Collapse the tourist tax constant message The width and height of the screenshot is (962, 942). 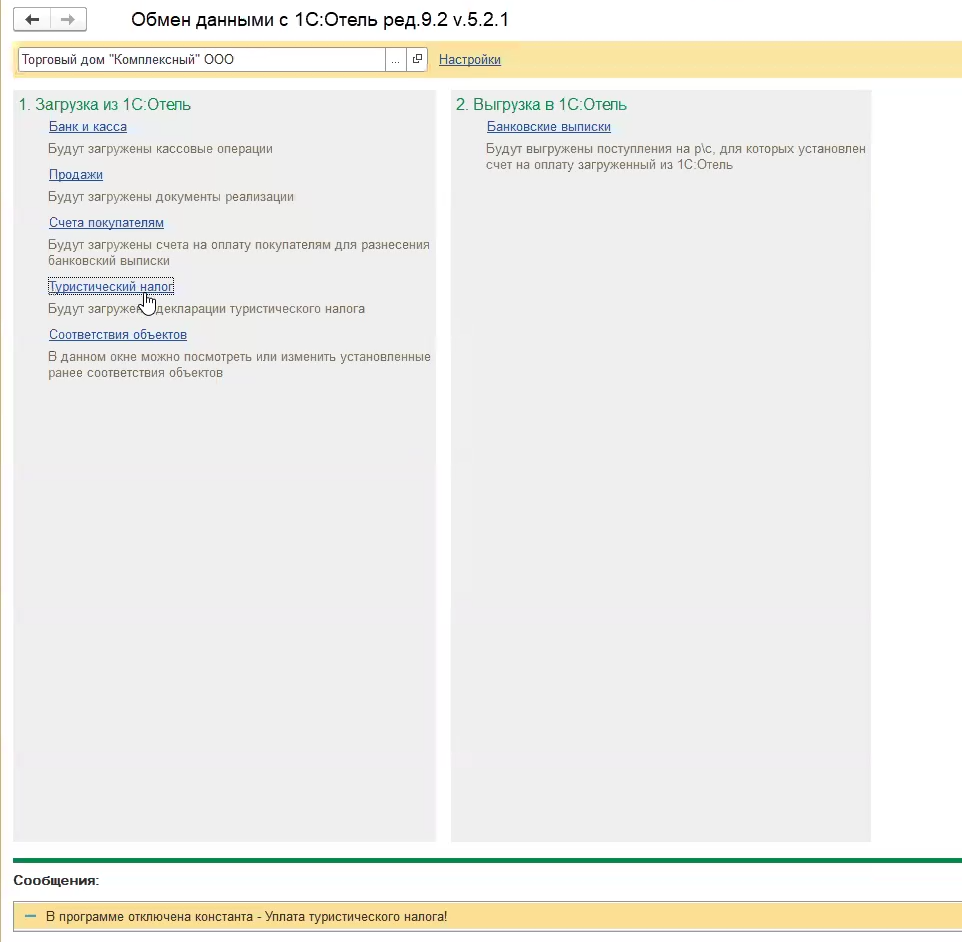[30, 916]
